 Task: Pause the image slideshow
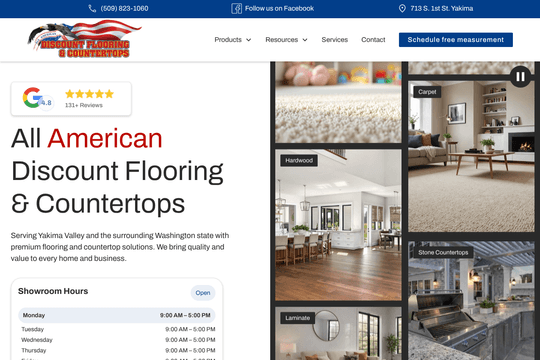(520, 76)
